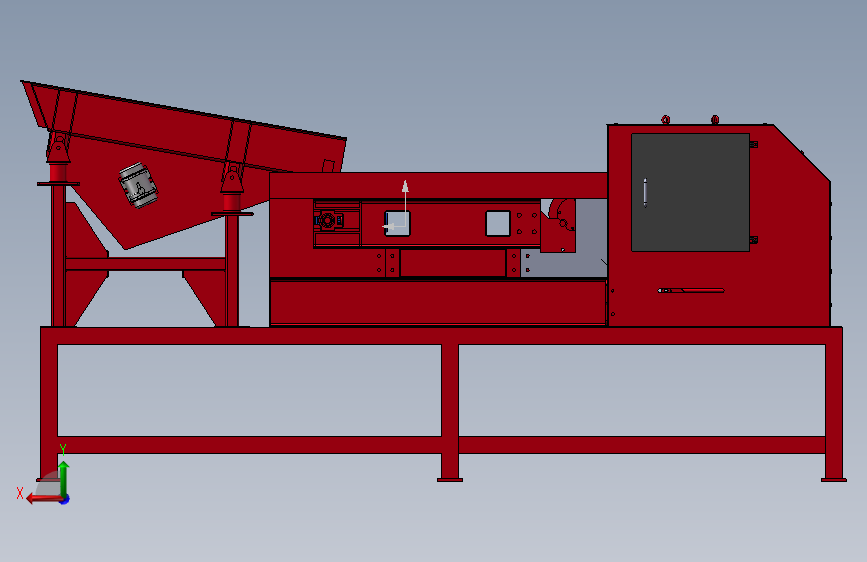Screen dimensions: 867x562
Task: Select the gray vibration motor on the feeder
Action: point(138,185)
